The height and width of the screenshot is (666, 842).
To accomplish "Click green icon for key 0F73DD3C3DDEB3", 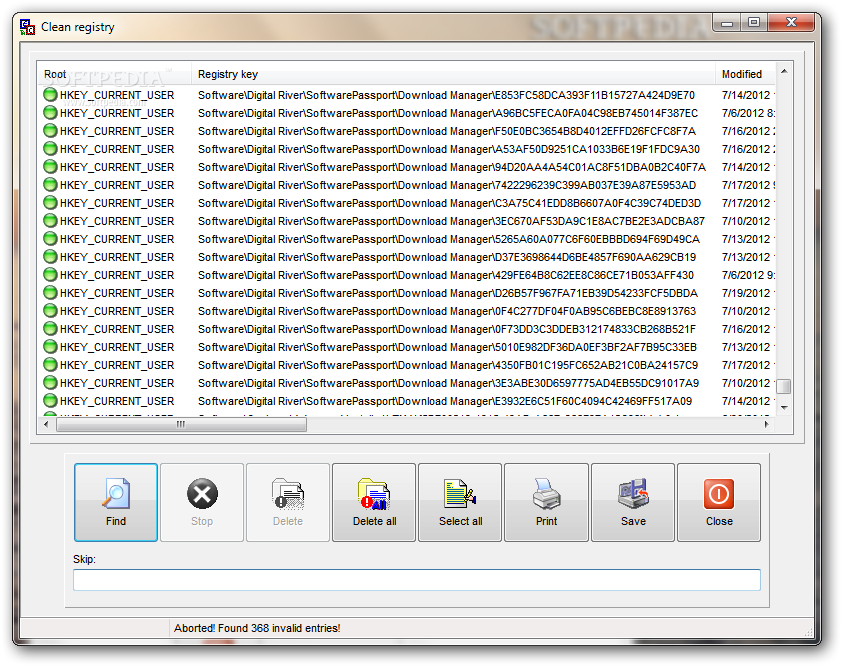I will [50, 329].
